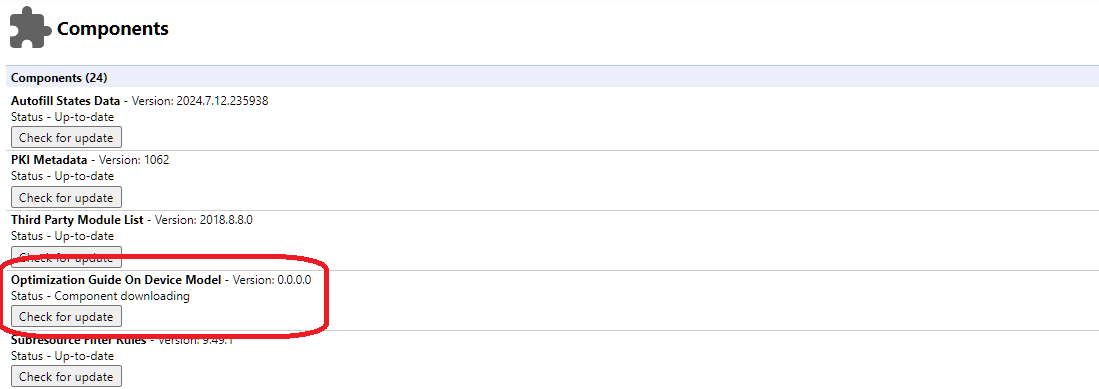The image size is (1099, 389).
Task: Select the Third Party Module List name
Action: point(77,219)
